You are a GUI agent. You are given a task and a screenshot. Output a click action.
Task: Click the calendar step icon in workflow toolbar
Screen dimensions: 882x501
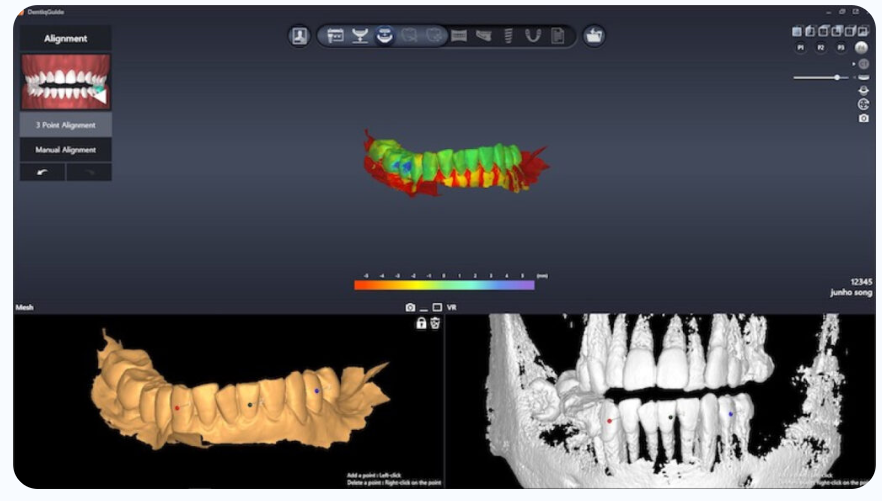tap(335, 36)
